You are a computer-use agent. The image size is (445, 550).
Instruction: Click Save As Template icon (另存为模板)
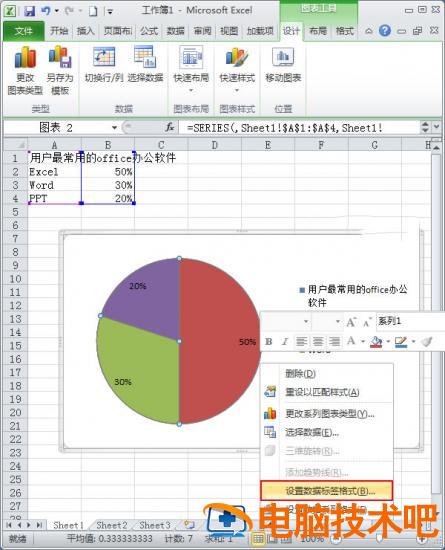point(60,70)
